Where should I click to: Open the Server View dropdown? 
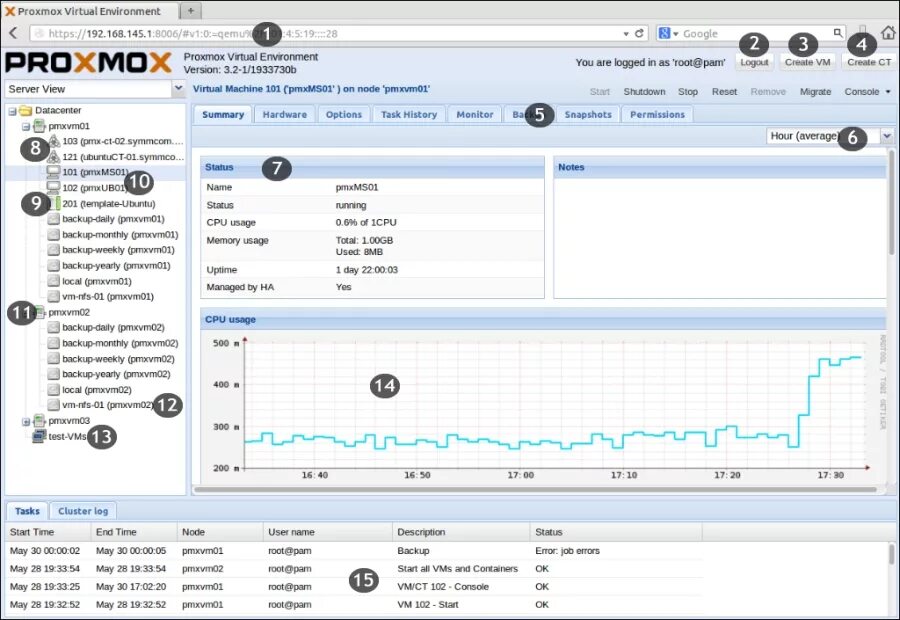(x=179, y=88)
